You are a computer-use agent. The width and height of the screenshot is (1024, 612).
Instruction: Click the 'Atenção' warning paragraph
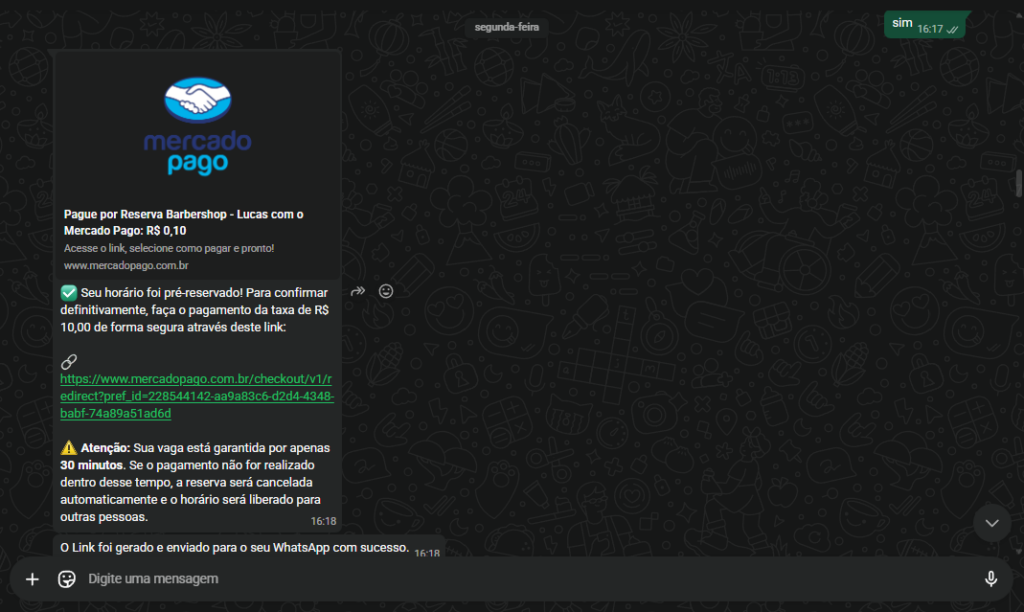pyautogui.click(x=196, y=482)
